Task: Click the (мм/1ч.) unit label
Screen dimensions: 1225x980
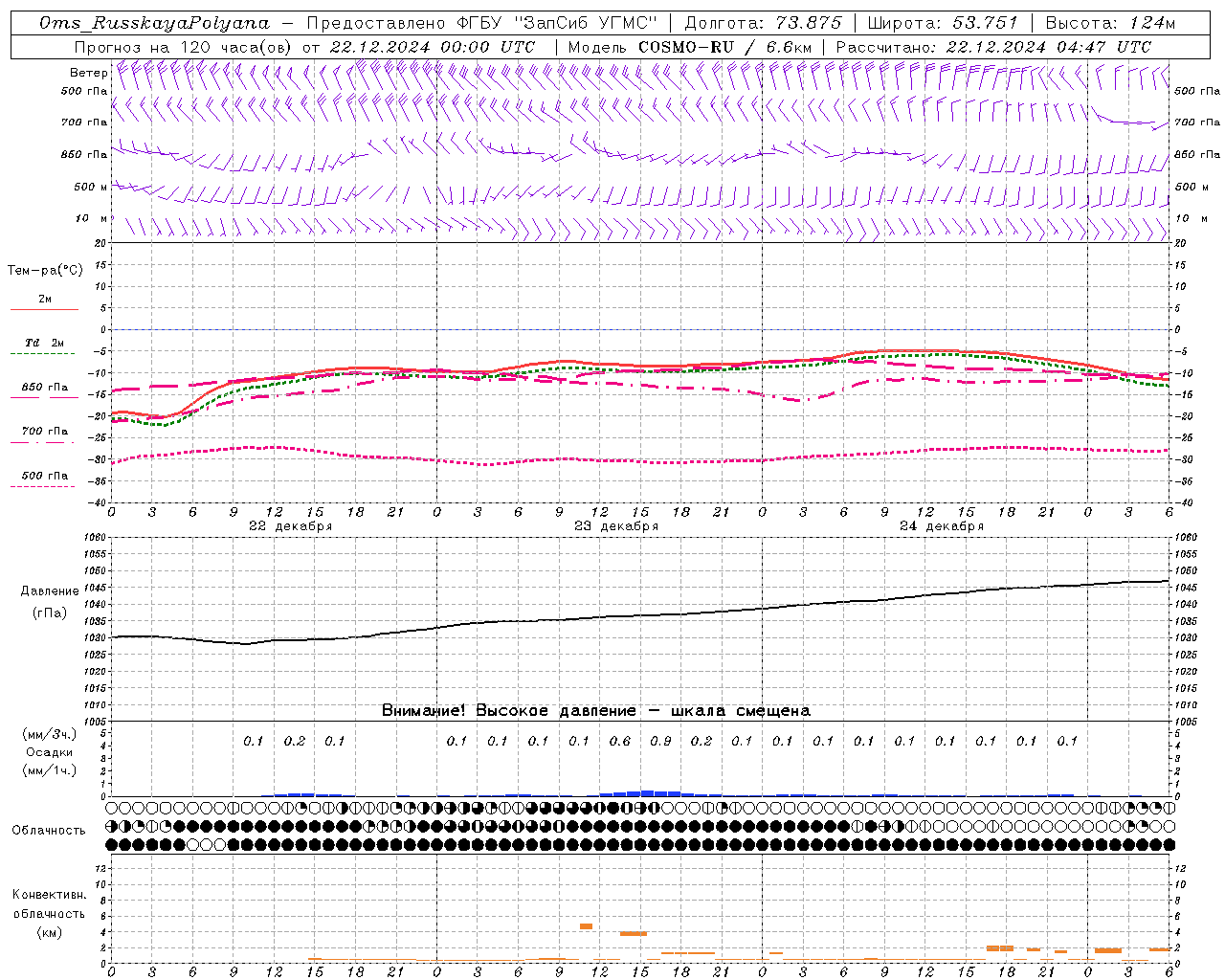Action: point(49,770)
